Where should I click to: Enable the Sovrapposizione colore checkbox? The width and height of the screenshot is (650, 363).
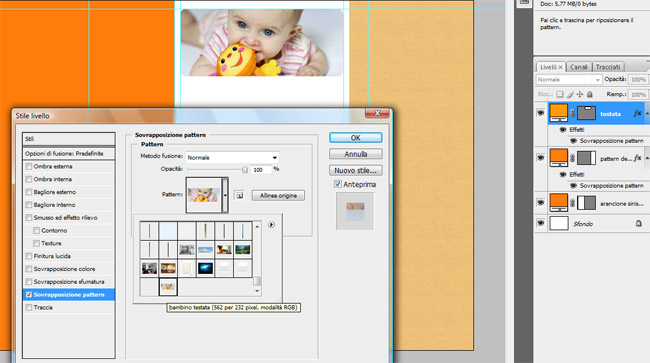tap(29, 269)
